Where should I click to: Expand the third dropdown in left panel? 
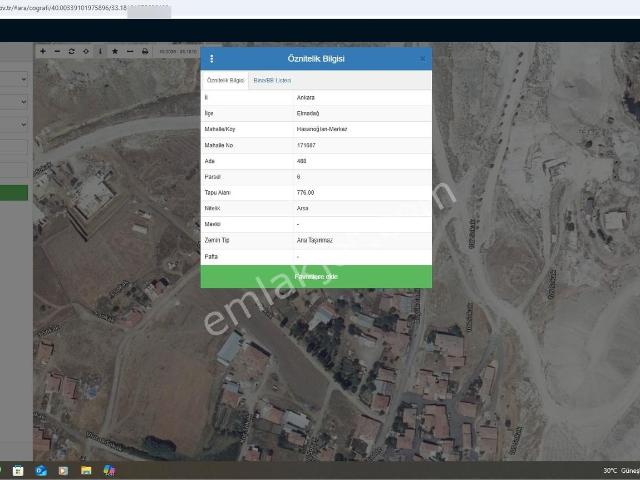(14, 124)
